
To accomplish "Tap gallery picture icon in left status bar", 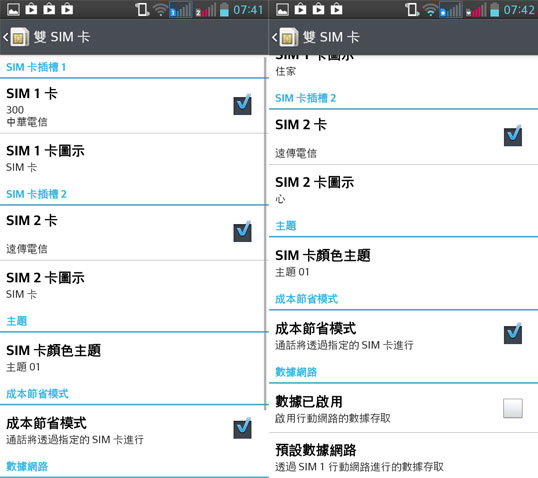I will 13,9.
